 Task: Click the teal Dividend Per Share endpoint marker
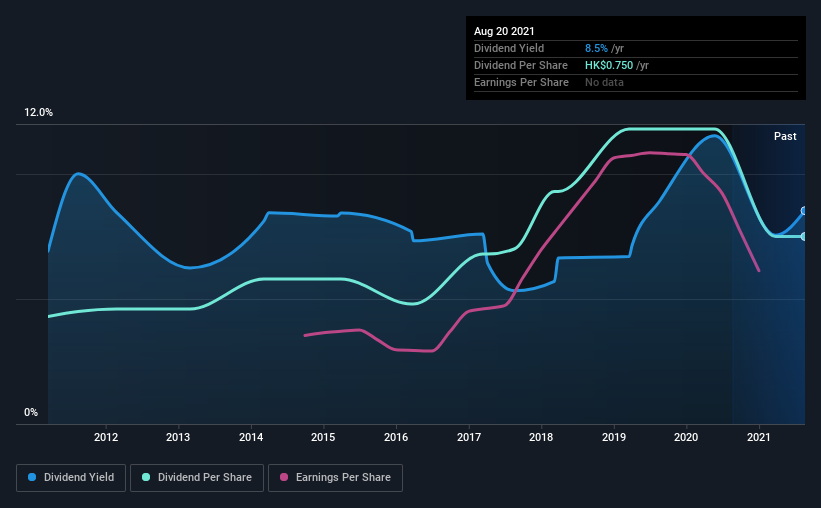coord(804,237)
